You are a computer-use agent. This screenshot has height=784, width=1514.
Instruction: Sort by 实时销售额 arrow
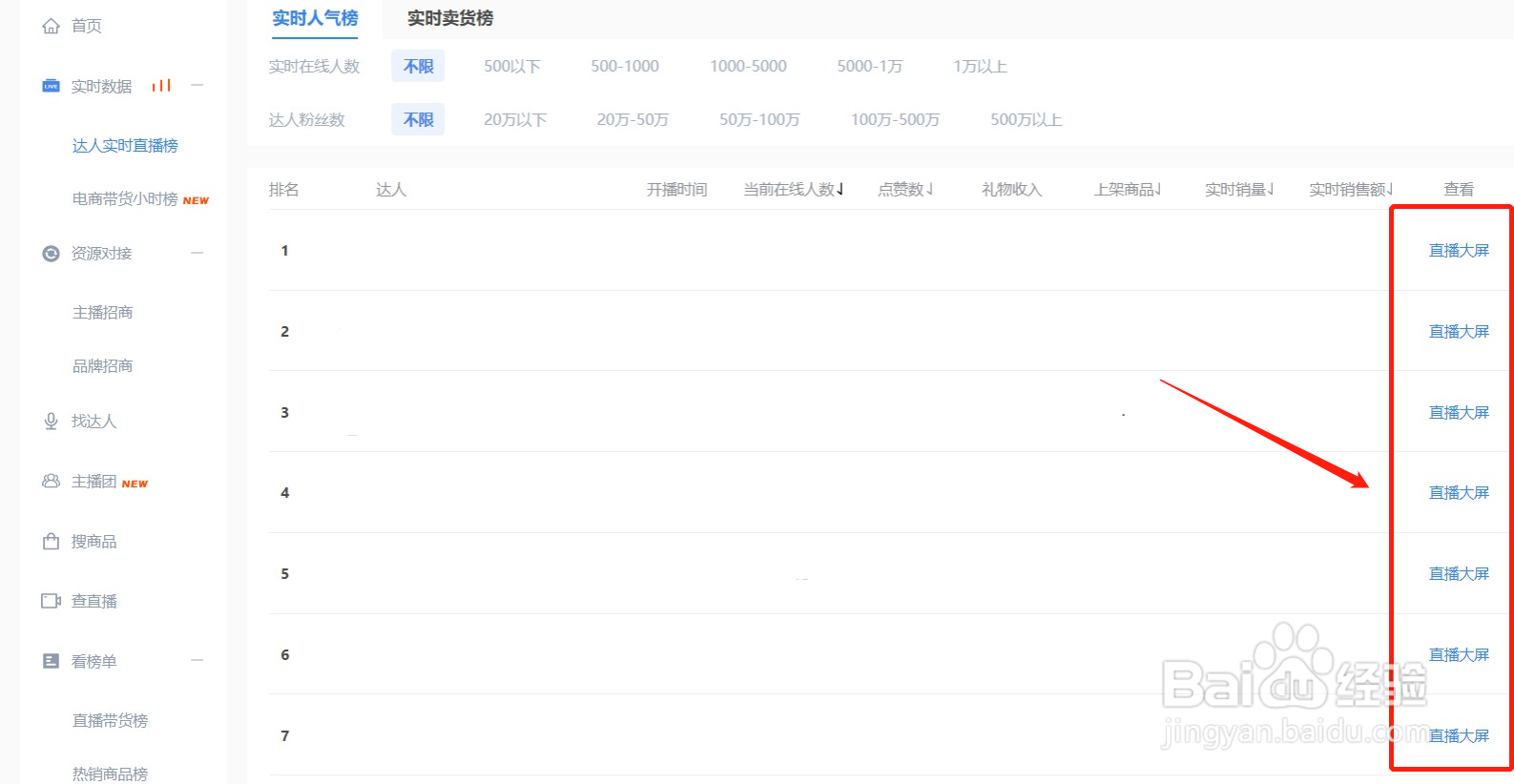tap(1390, 189)
